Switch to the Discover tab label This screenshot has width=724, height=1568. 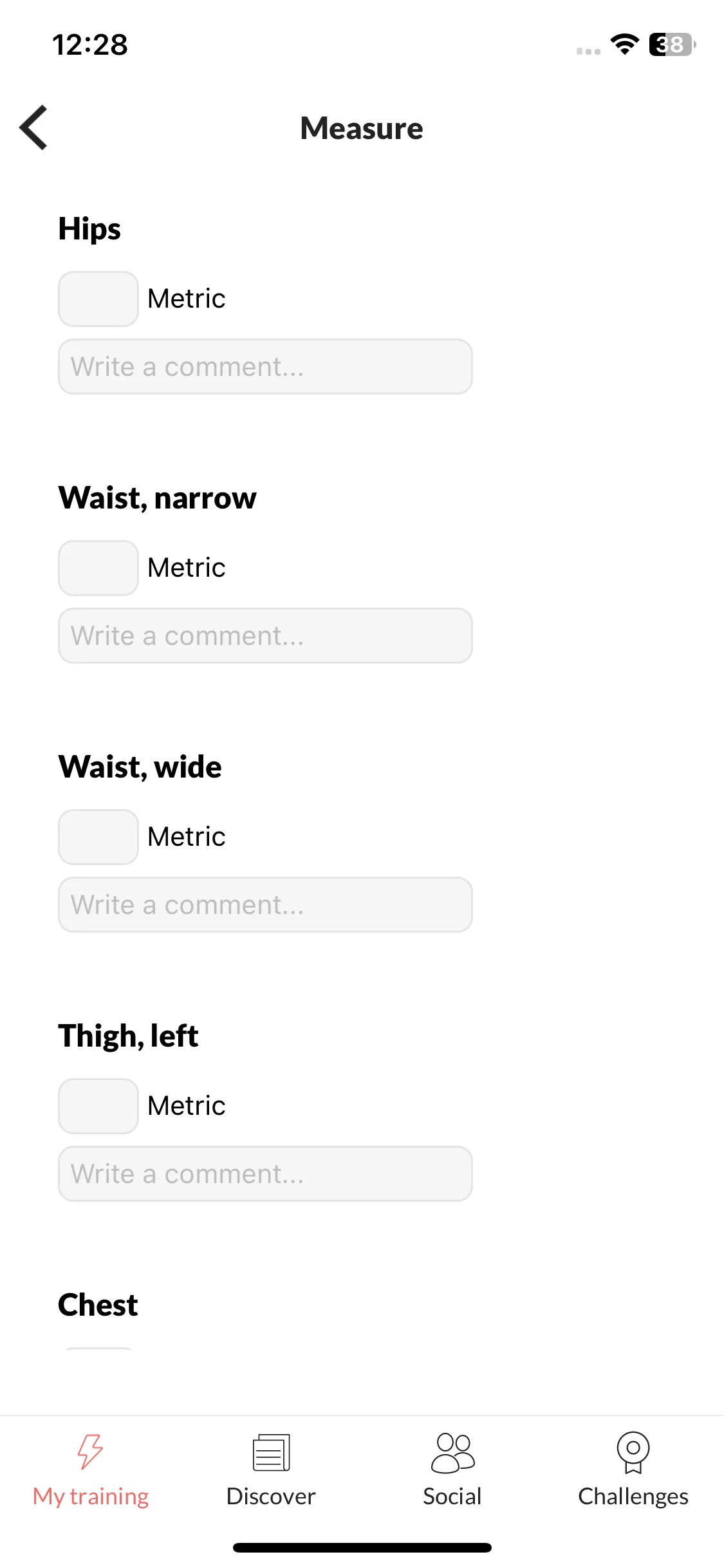click(271, 1497)
